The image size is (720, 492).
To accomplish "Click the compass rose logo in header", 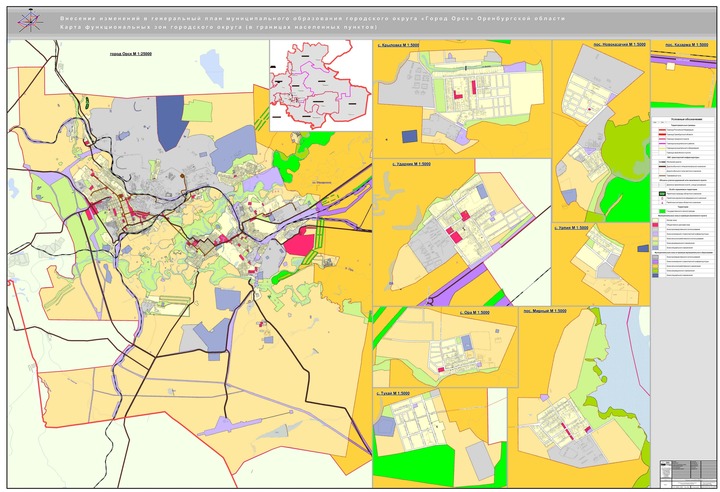I will coord(30,22).
